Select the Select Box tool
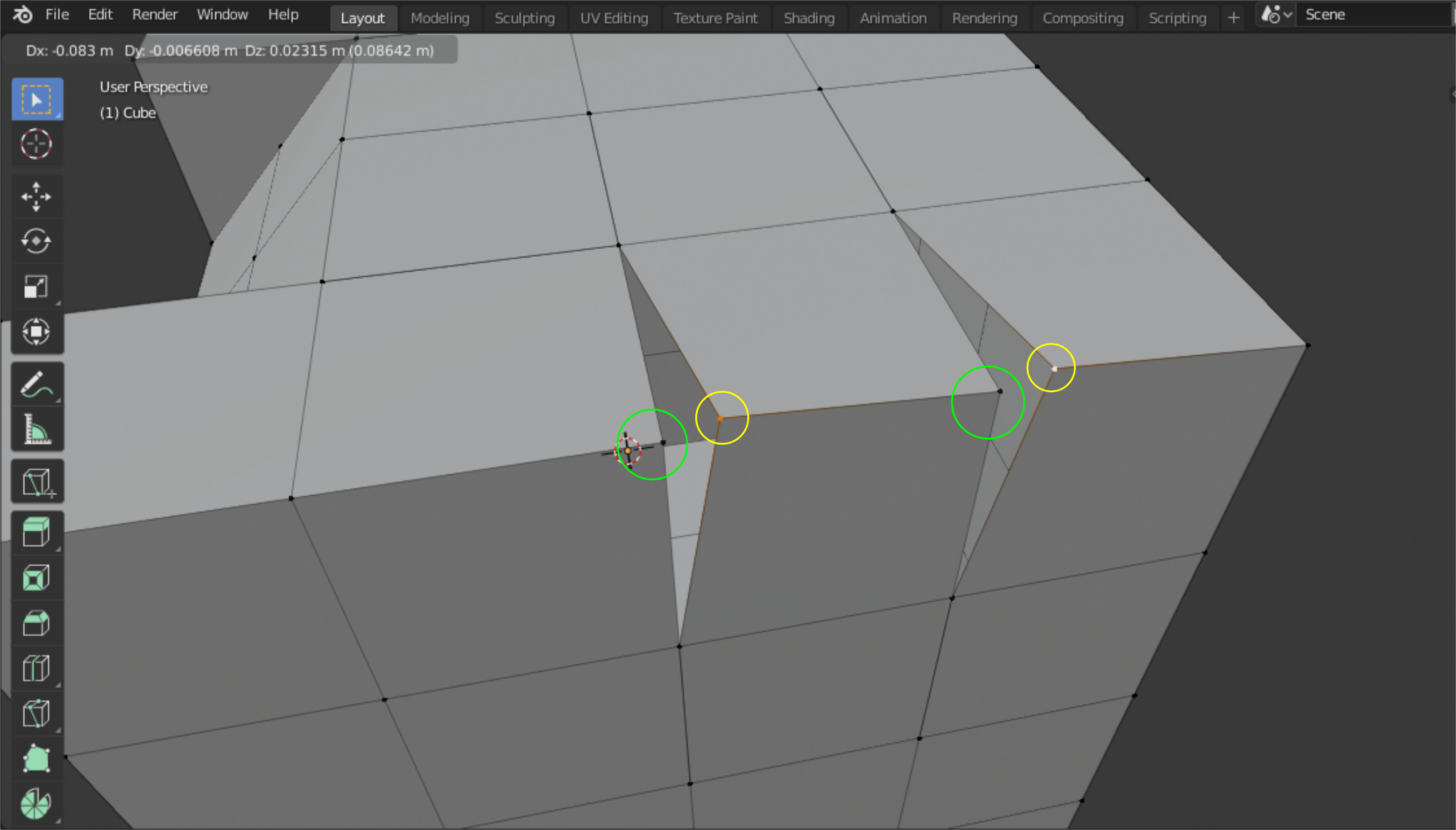This screenshot has height=830, width=1456. [x=37, y=99]
